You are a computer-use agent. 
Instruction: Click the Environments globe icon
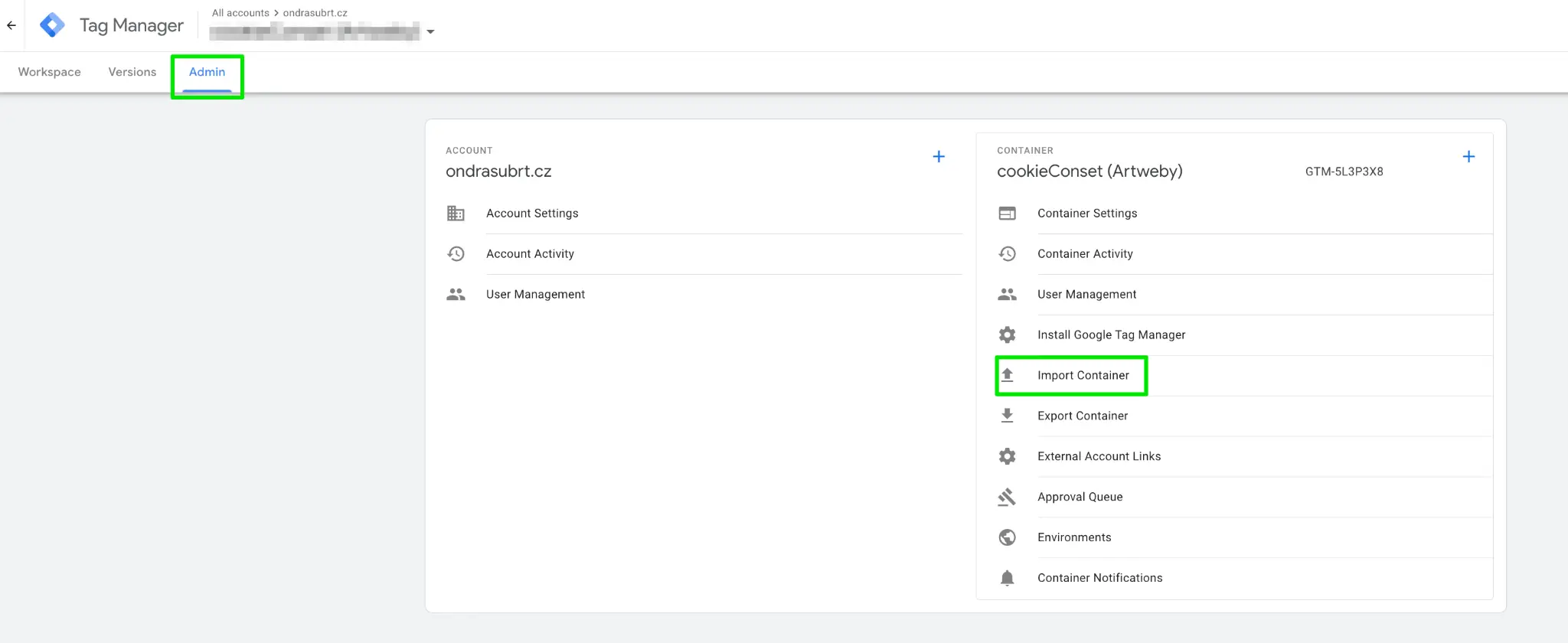[x=1007, y=537]
